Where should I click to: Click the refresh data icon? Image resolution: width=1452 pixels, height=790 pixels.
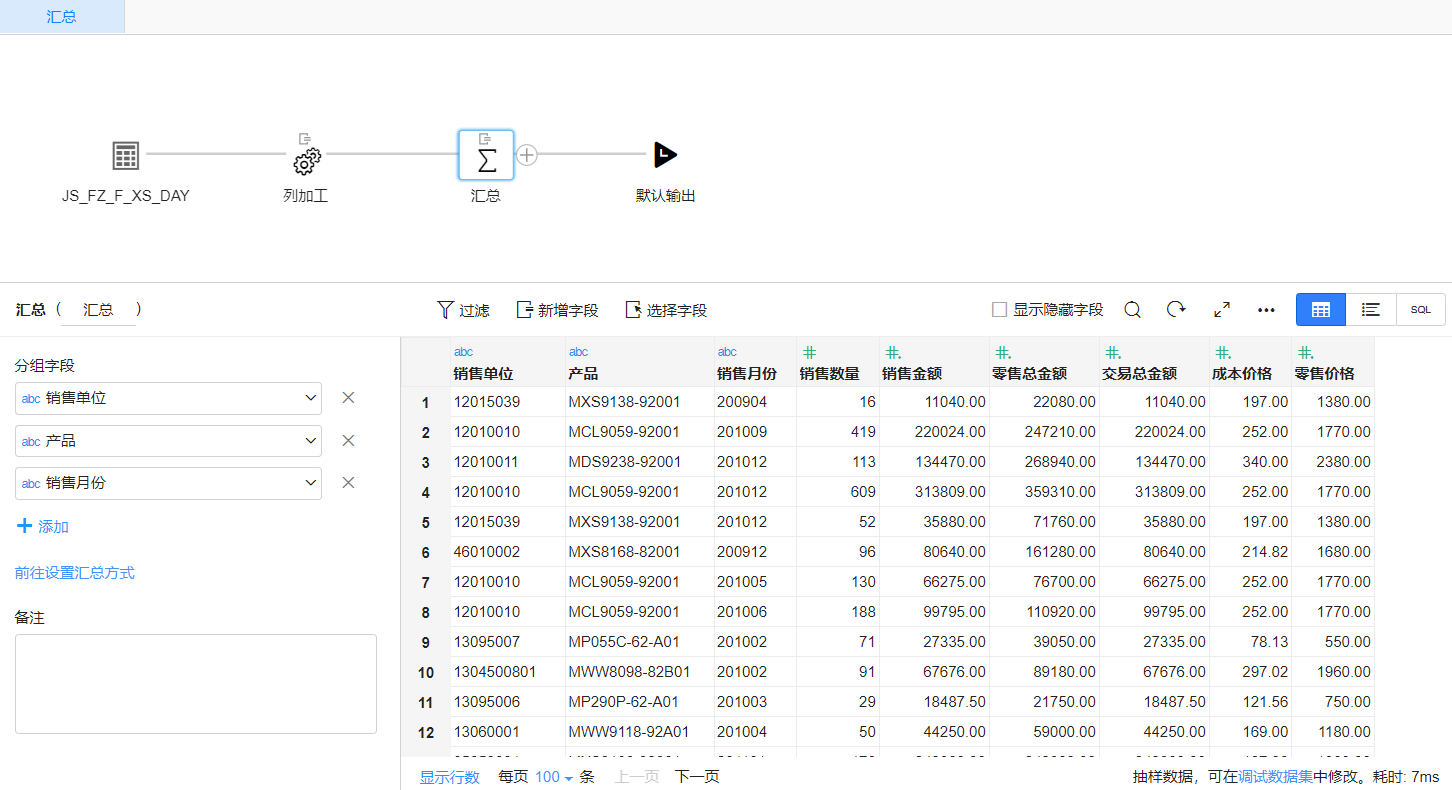point(1176,310)
